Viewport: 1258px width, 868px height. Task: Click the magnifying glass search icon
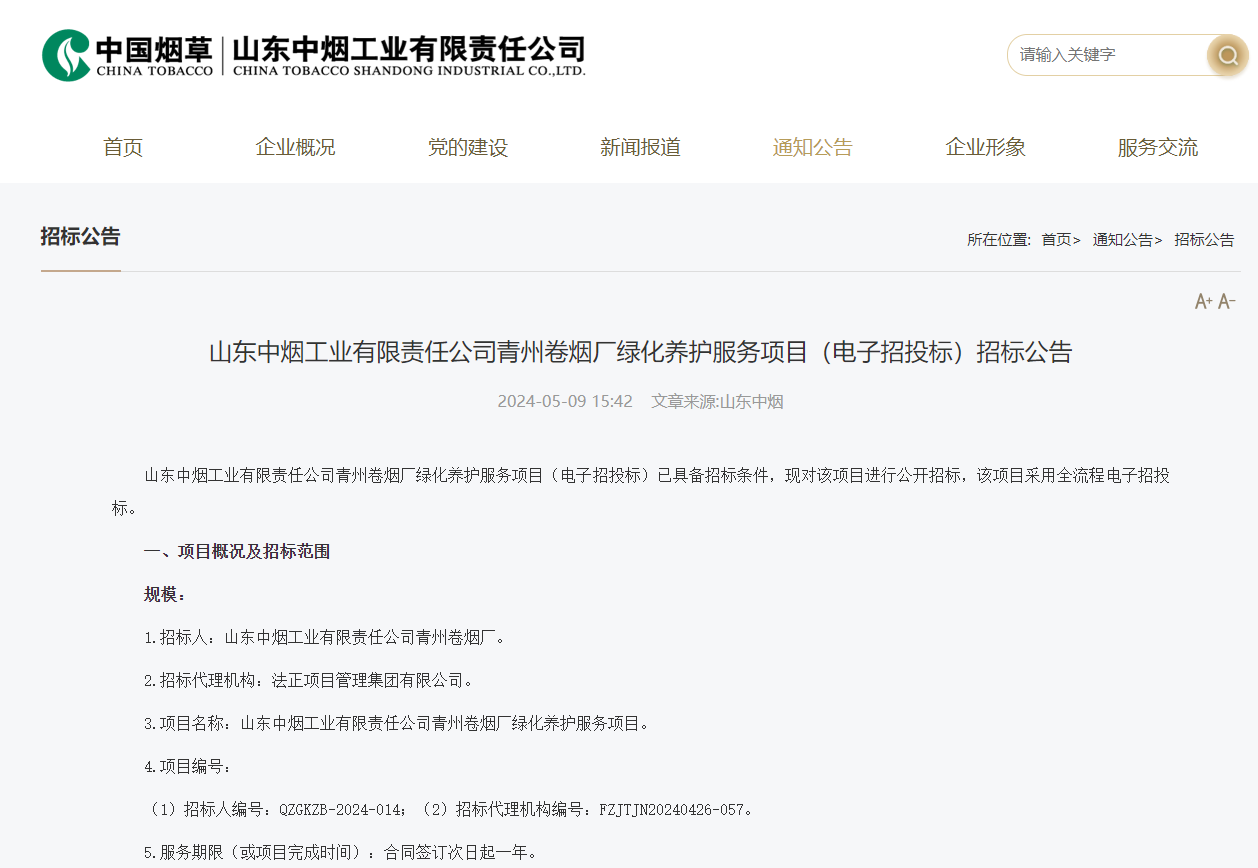pyautogui.click(x=1228, y=55)
